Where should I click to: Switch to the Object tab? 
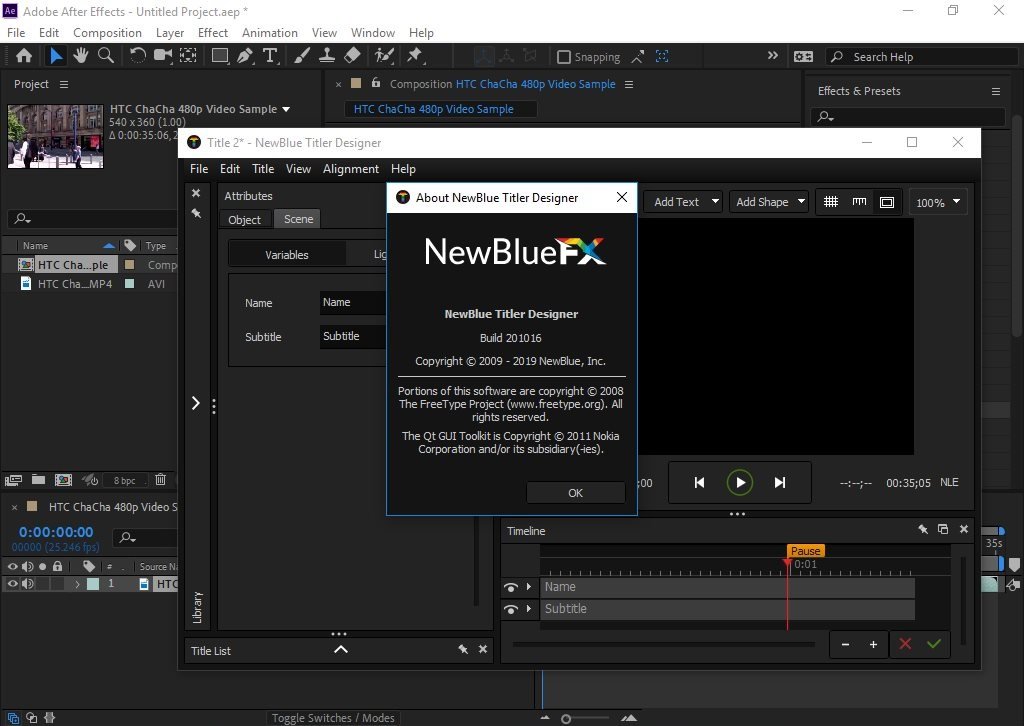point(244,219)
